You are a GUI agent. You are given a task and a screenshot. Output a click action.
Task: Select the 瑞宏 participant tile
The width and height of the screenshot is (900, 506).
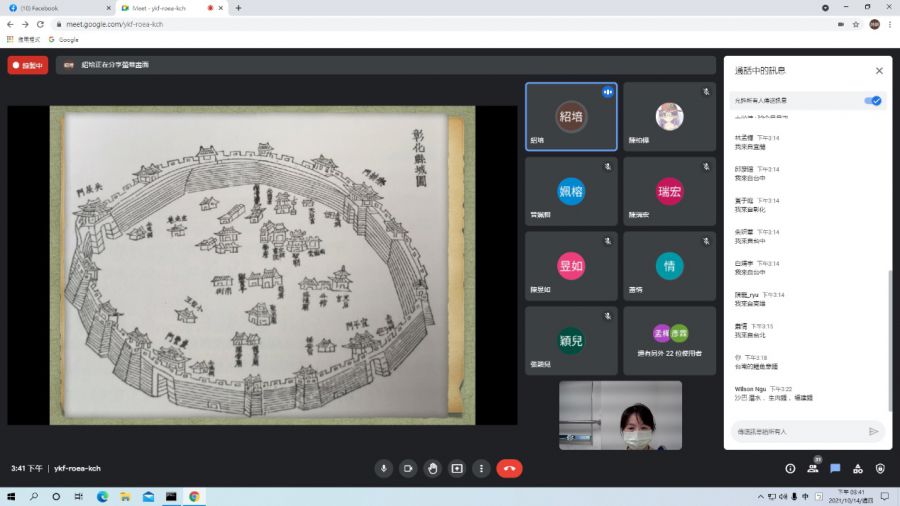[669, 191]
